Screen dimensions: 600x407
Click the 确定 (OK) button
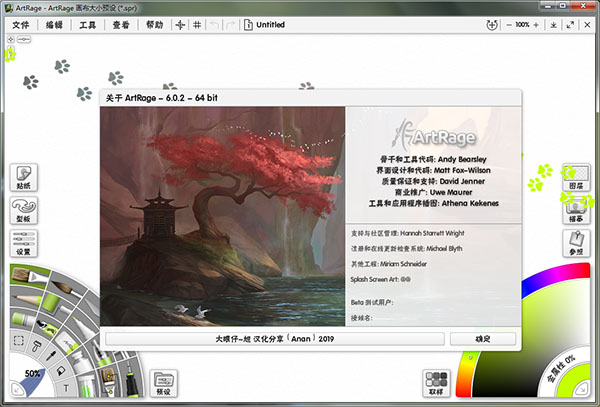482,339
